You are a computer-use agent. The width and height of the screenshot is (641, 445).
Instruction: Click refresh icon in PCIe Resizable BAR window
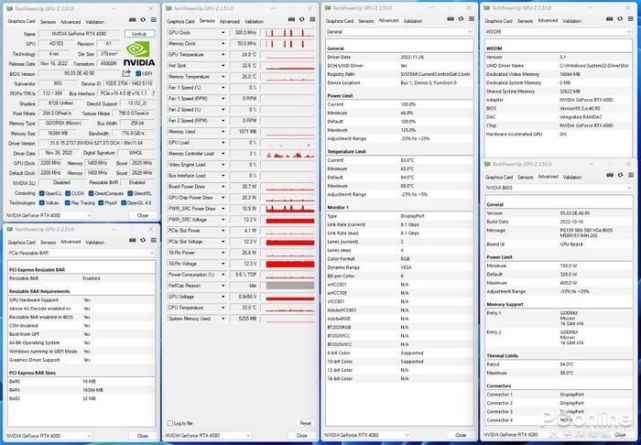click(143, 240)
